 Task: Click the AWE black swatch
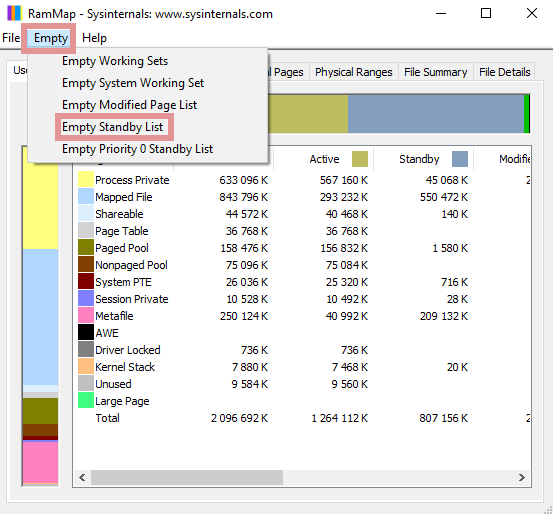[86, 332]
